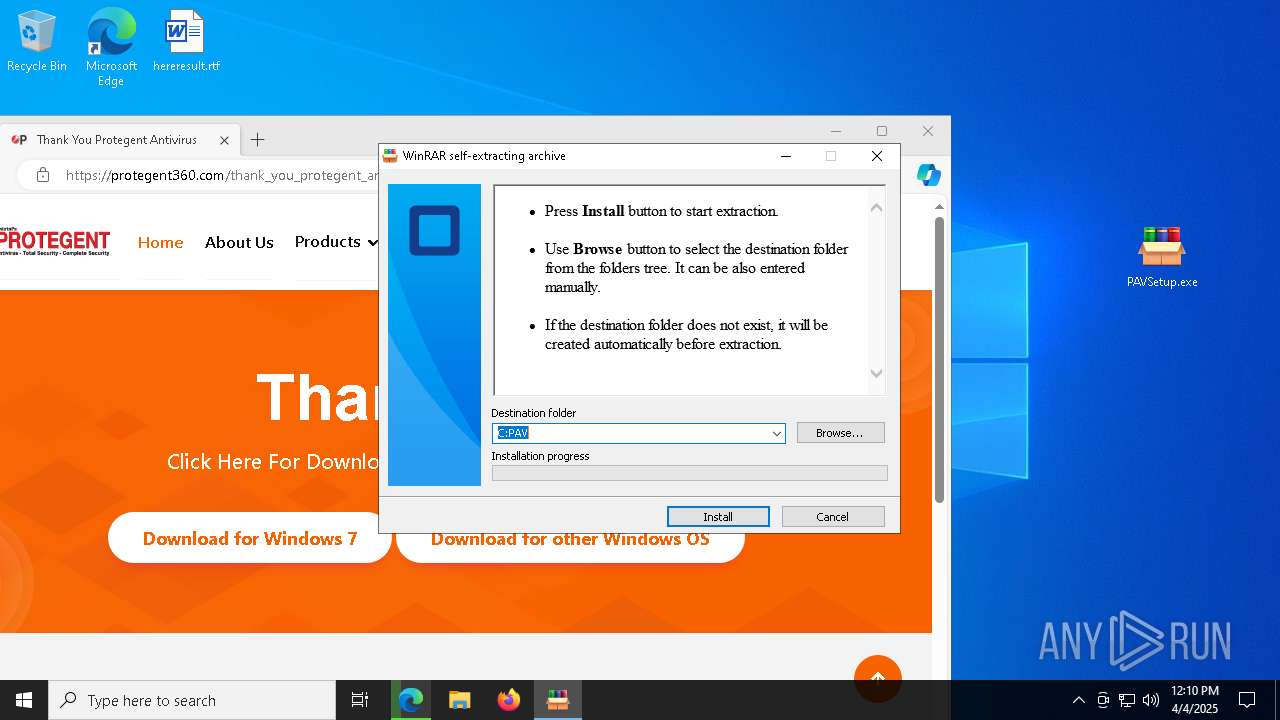Expand the Destination folder dropdown

tap(776, 433)
